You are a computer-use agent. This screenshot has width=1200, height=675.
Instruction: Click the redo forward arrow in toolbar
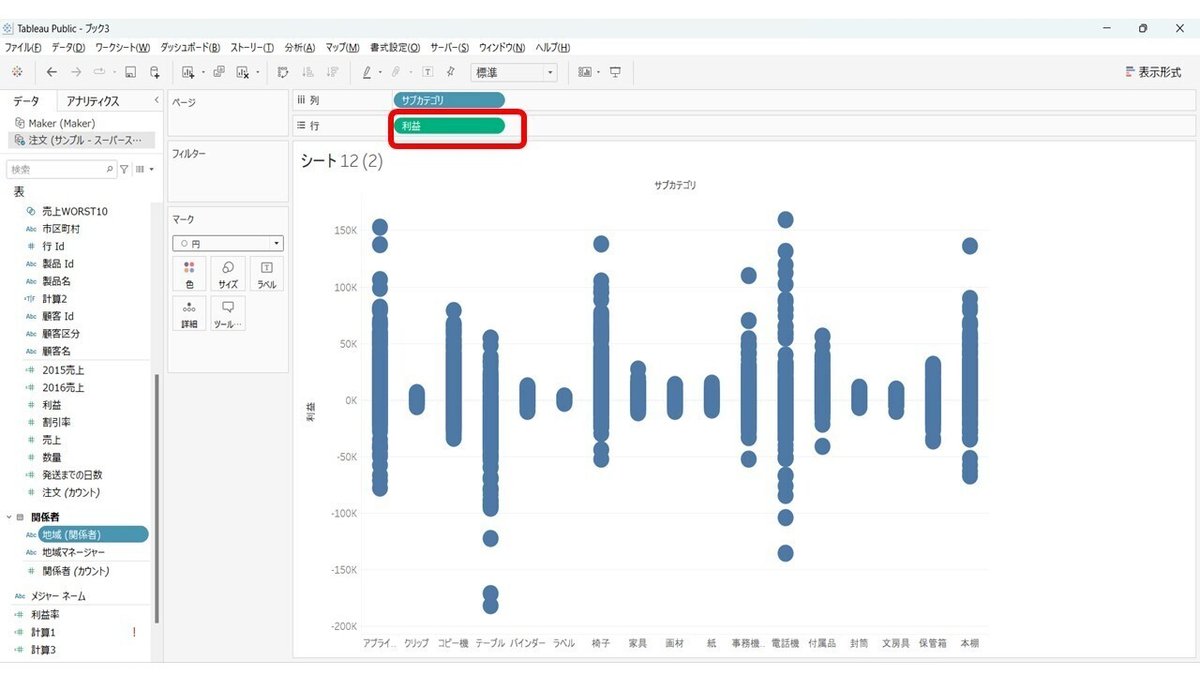pos(76,72)
